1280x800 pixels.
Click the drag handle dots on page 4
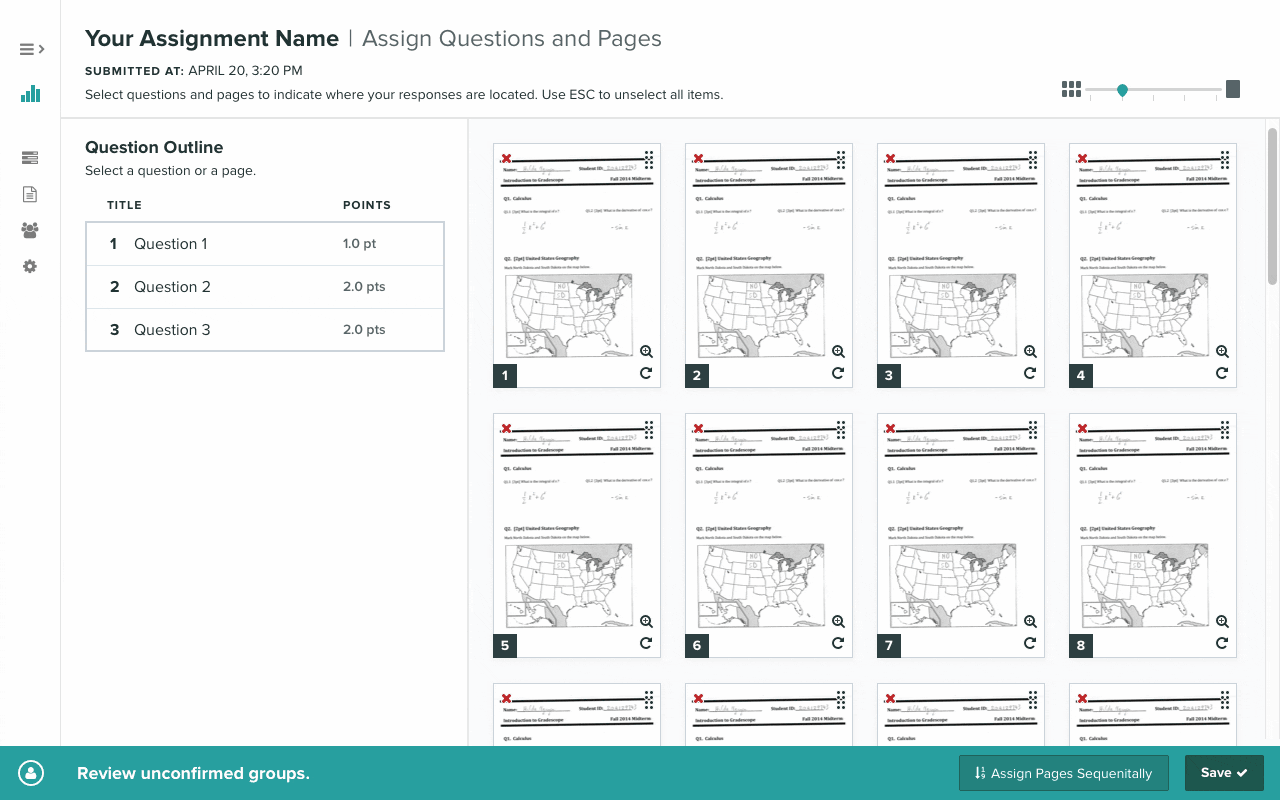(1225, 160)
